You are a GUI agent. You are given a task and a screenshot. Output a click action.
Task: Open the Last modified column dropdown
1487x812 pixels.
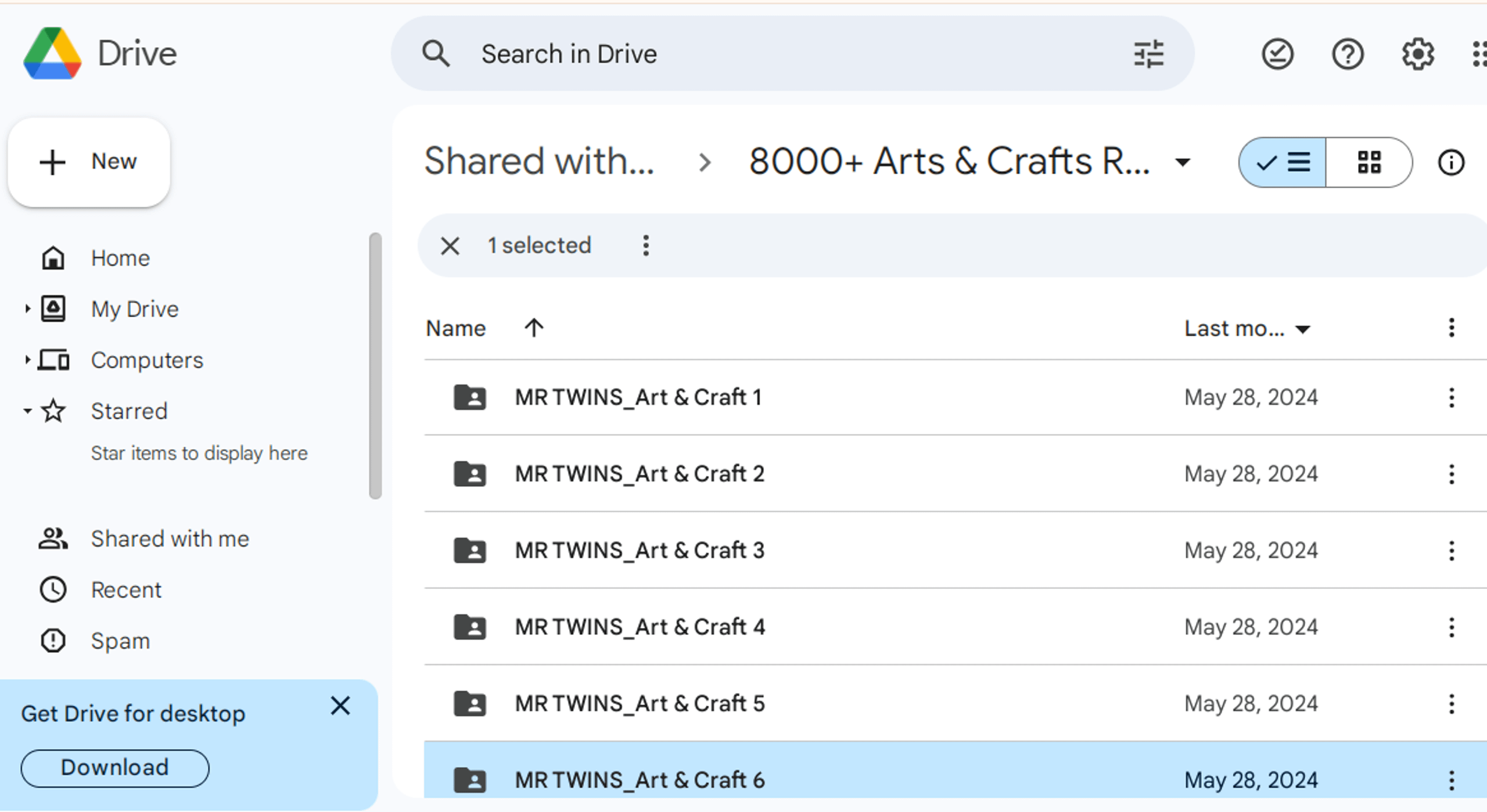pos(1303,329)
